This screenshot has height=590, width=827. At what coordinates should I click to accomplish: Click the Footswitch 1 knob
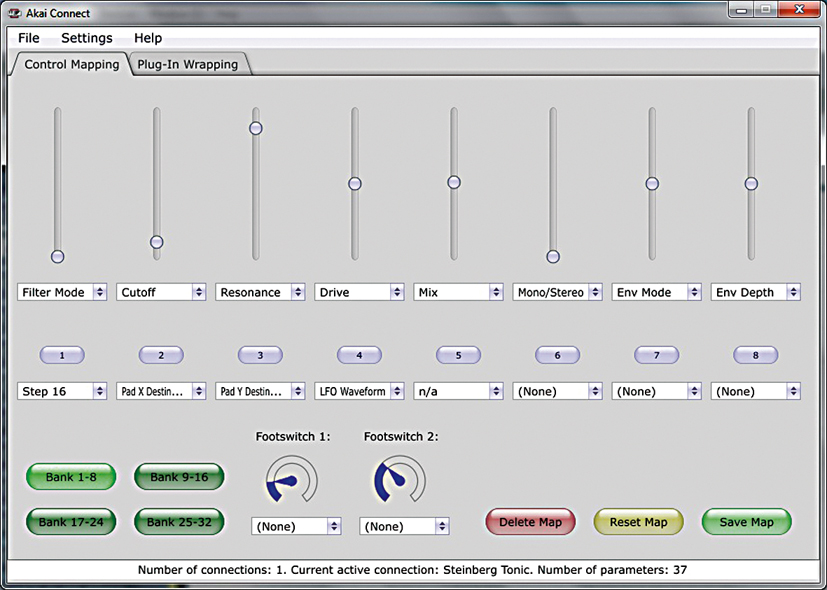click(292, 479)
